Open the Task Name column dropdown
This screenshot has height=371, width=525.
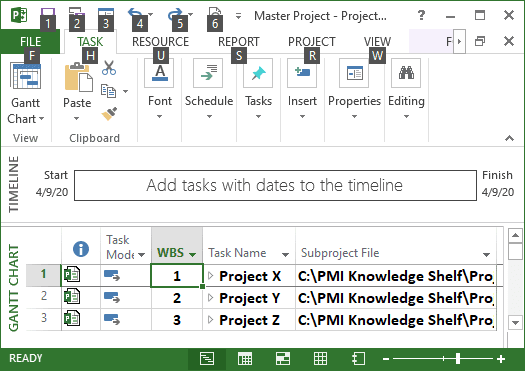pos(285,254)
